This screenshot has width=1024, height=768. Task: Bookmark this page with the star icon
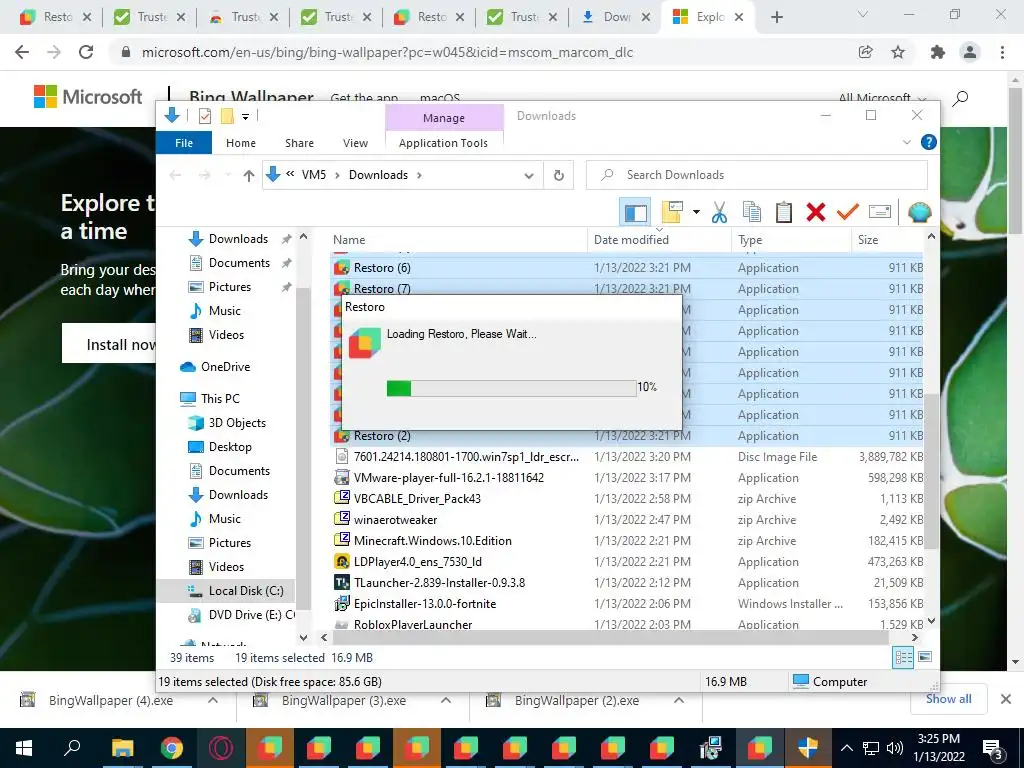(898, 52)
